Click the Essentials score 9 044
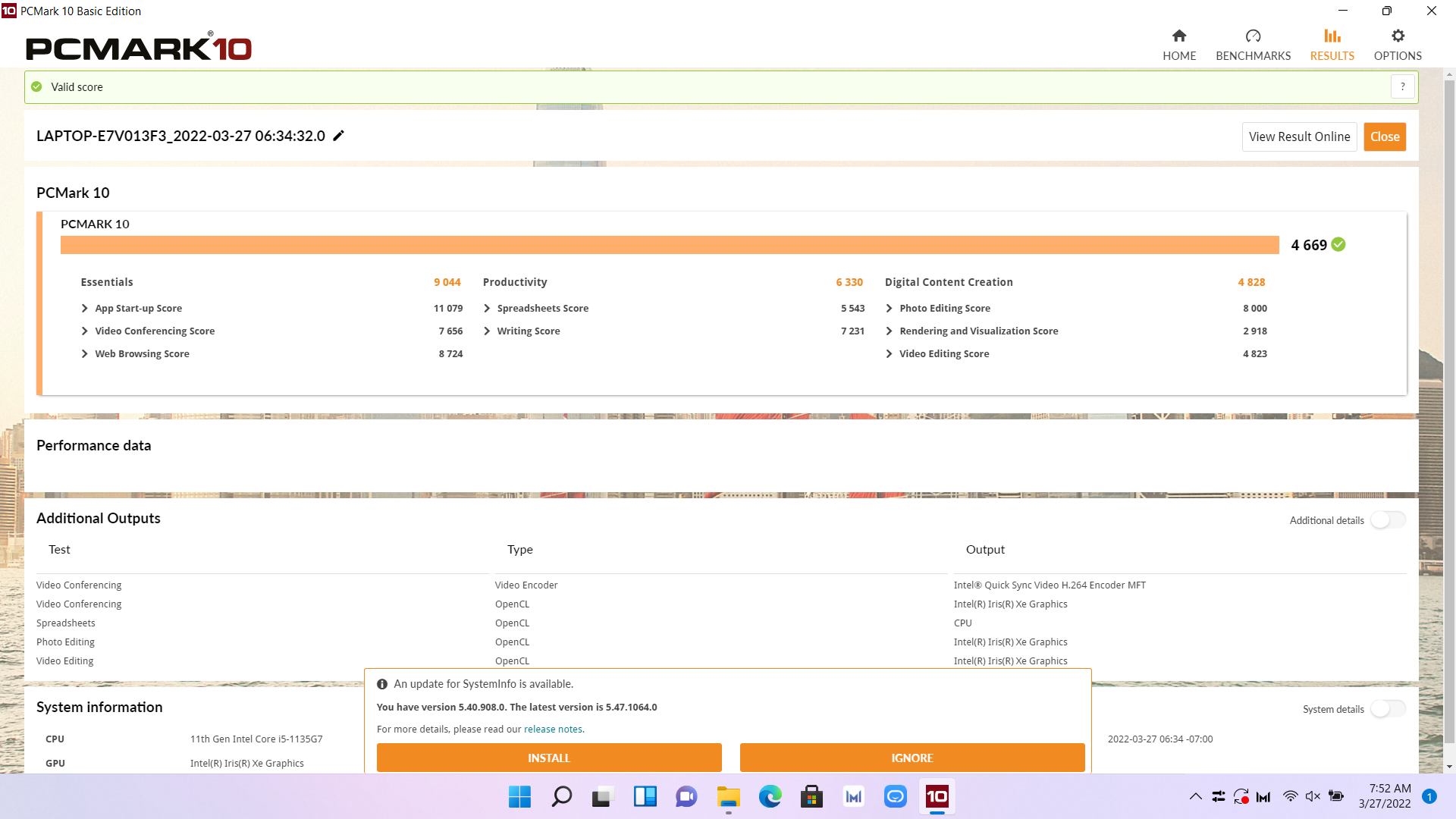The width and height of the screenshot is (1456, 819). coord(447,282)
